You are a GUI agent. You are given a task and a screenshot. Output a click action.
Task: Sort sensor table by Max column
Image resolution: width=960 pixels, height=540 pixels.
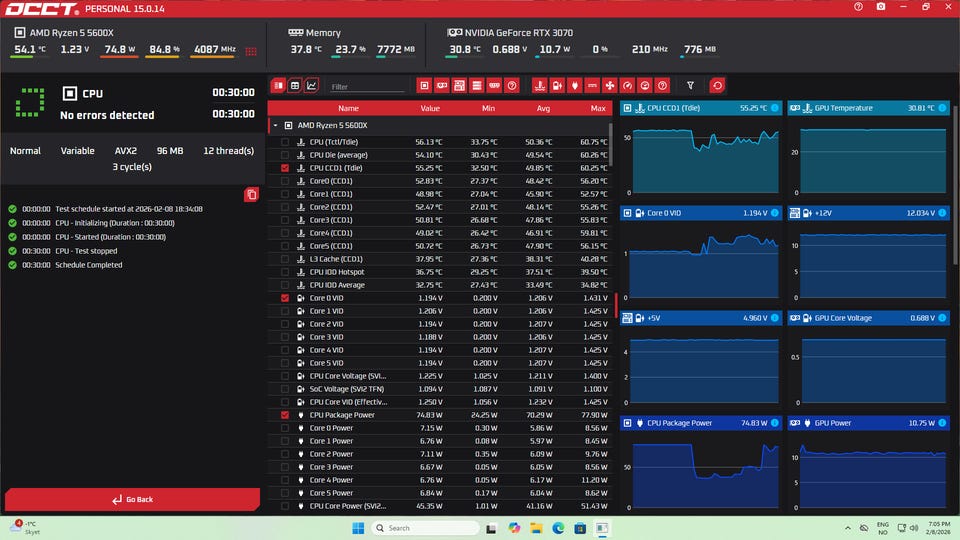pos(598,108)
